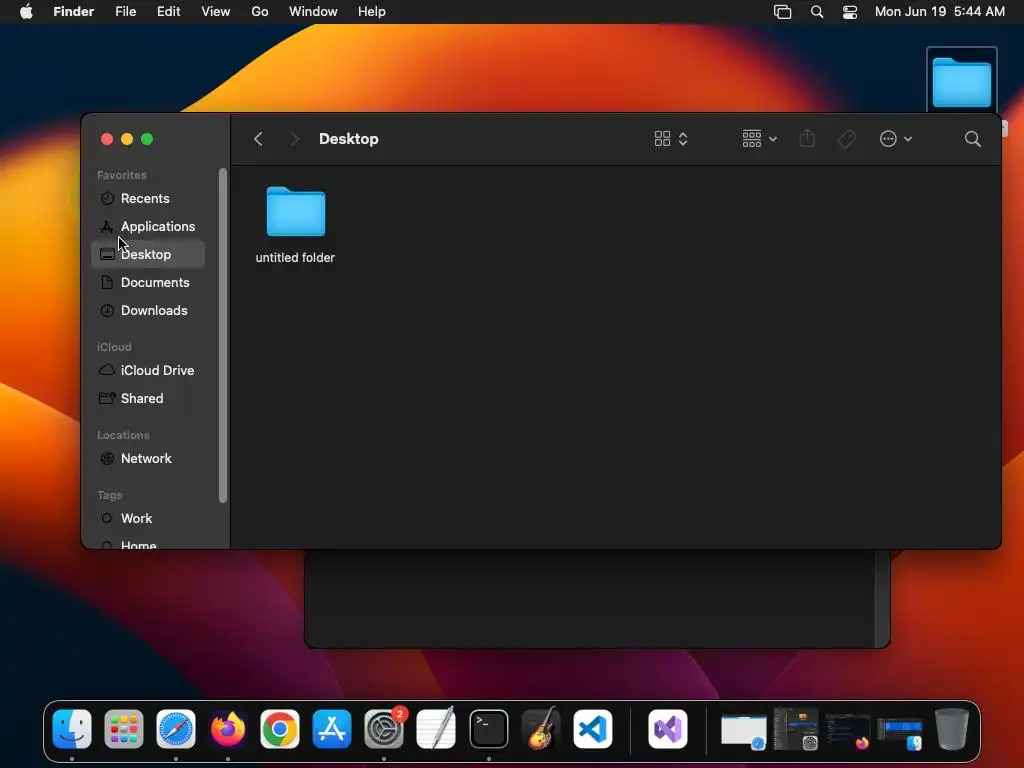Click the Share toolbar icon
This screenshot has height=768, width=1024.
point(807,138)
